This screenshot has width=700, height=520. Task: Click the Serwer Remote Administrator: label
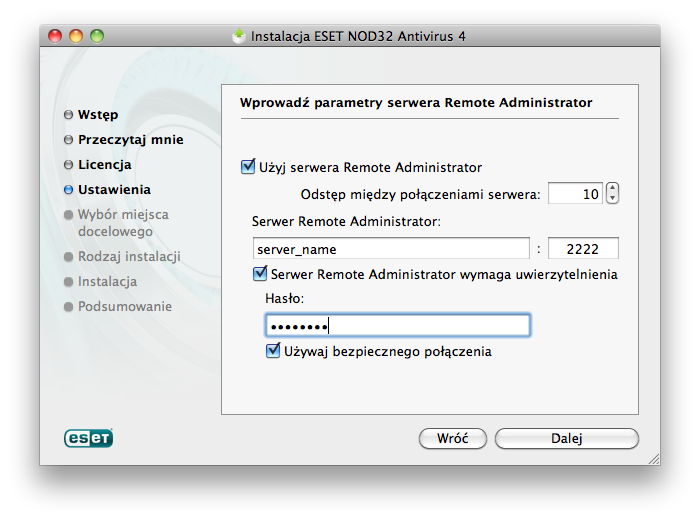(x=346, y=221)
